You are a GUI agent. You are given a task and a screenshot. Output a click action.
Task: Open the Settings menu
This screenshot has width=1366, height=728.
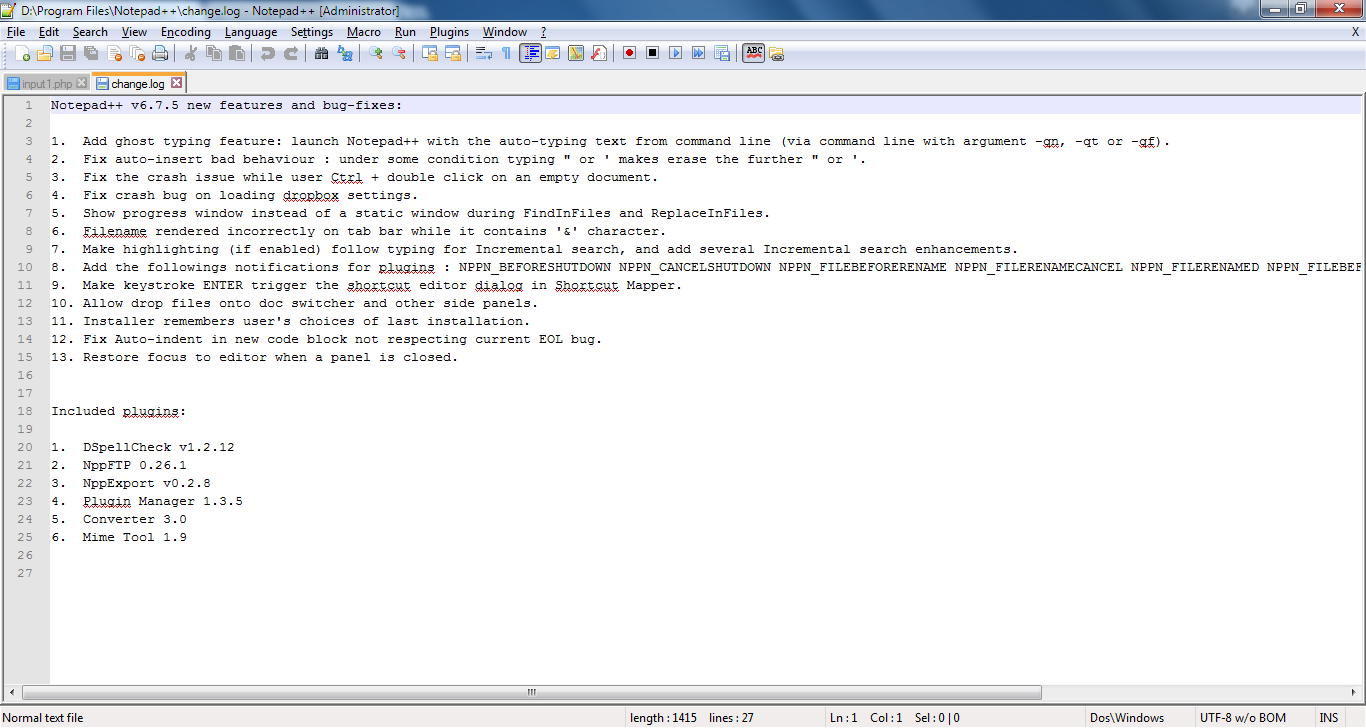312,32
